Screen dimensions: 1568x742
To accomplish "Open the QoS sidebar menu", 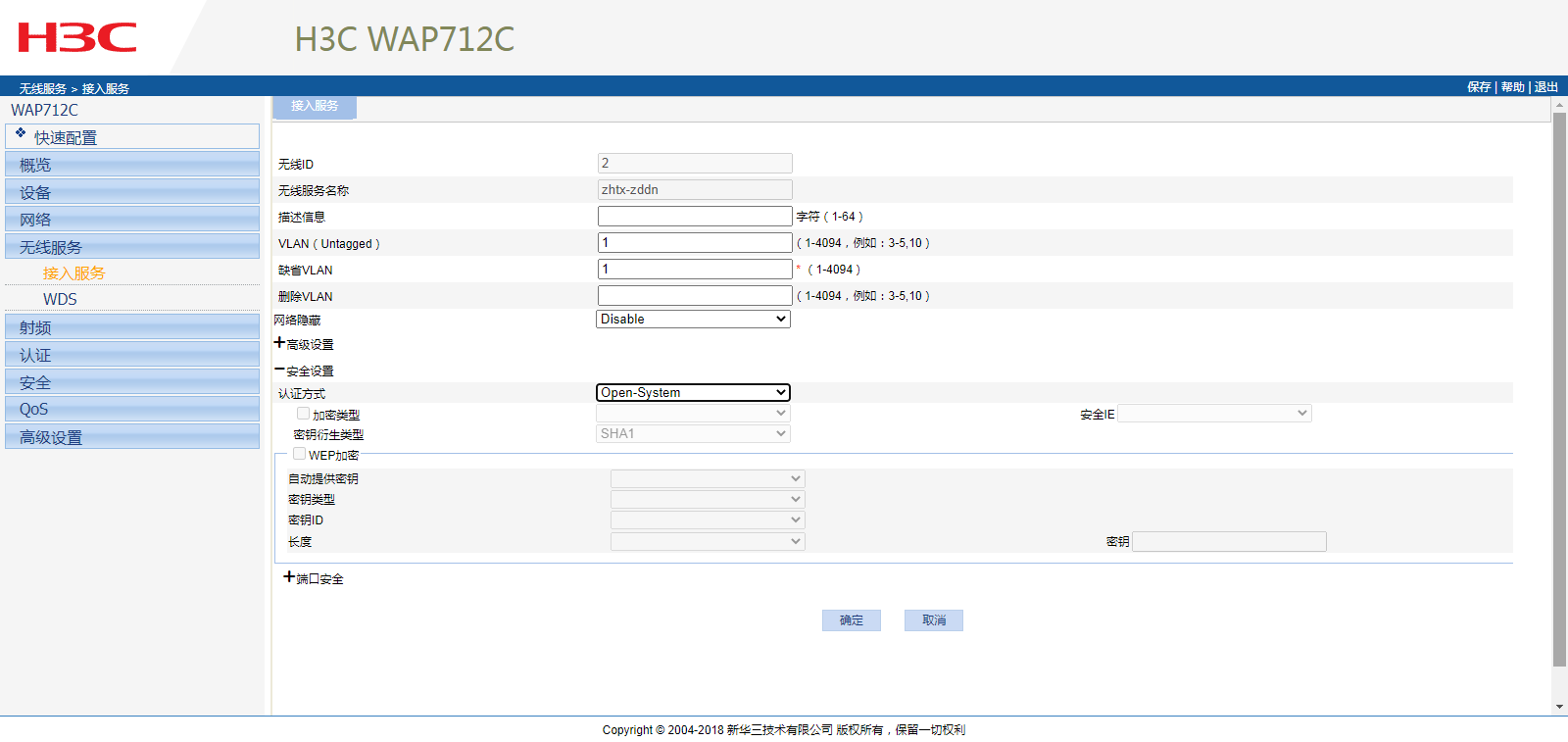I will (x=132, y=409).
